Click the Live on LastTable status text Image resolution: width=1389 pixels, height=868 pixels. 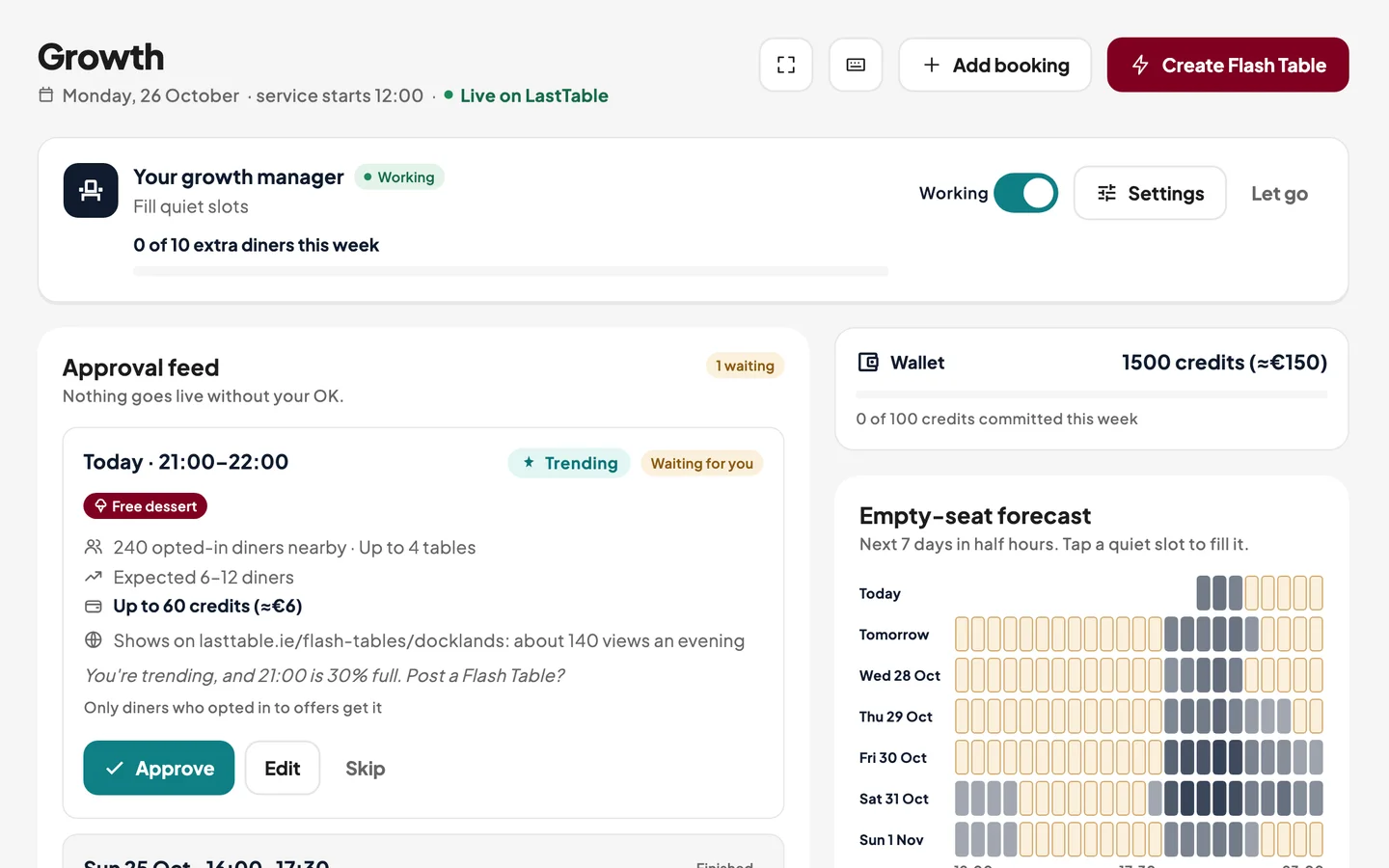pyautogui.click(x=534, y=95)
